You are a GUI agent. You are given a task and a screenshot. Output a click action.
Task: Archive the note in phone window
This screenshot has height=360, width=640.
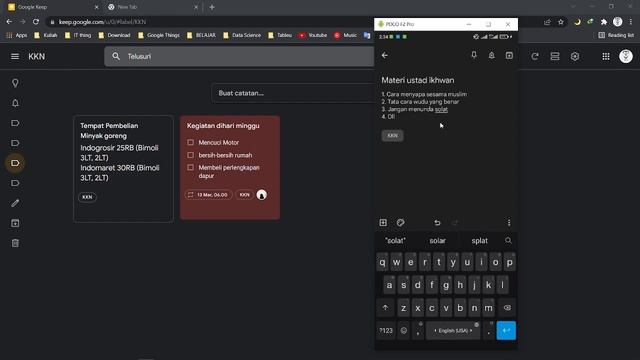(509, 55)
